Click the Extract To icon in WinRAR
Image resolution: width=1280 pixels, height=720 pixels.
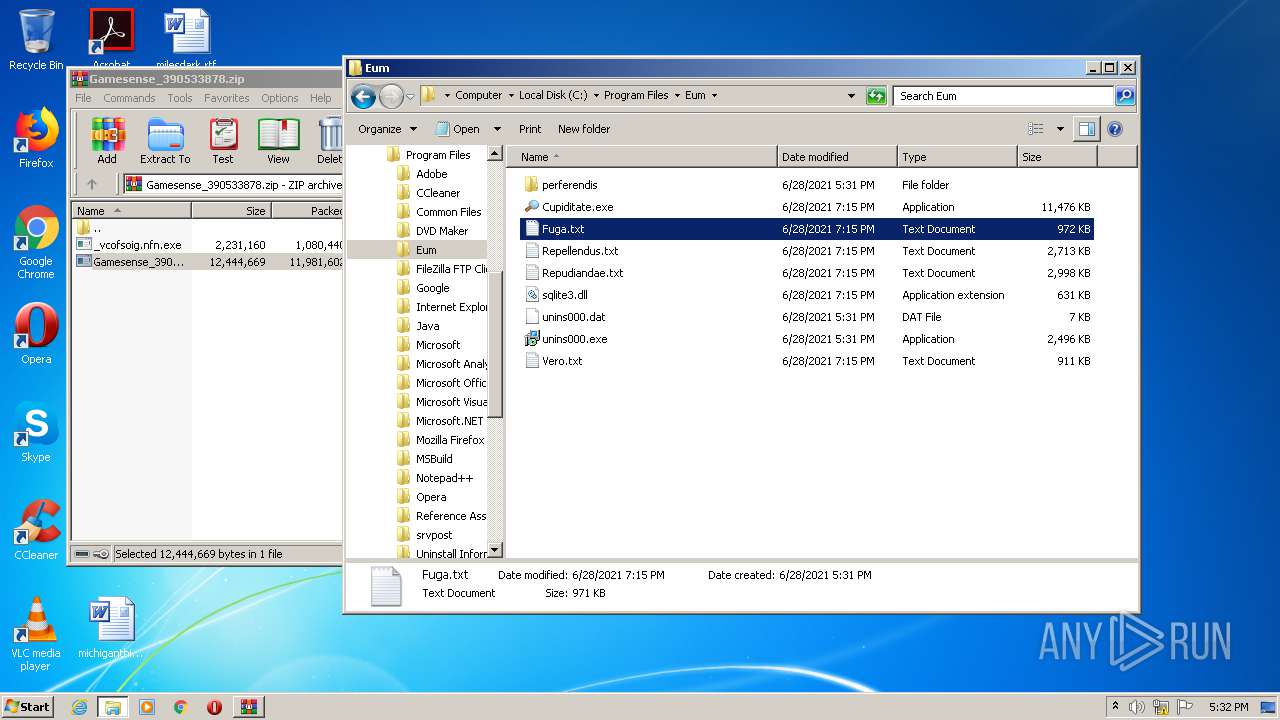(165, 141)
